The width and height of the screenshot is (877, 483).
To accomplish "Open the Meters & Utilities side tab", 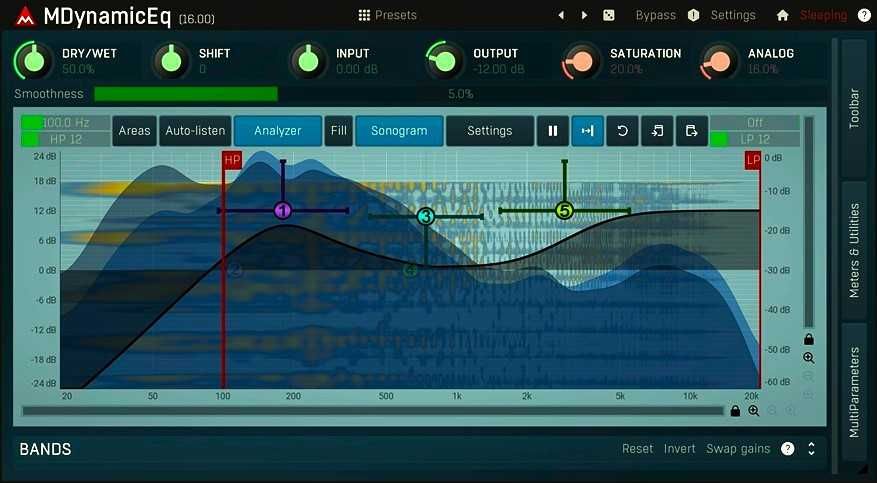I will tap(854, 250).
